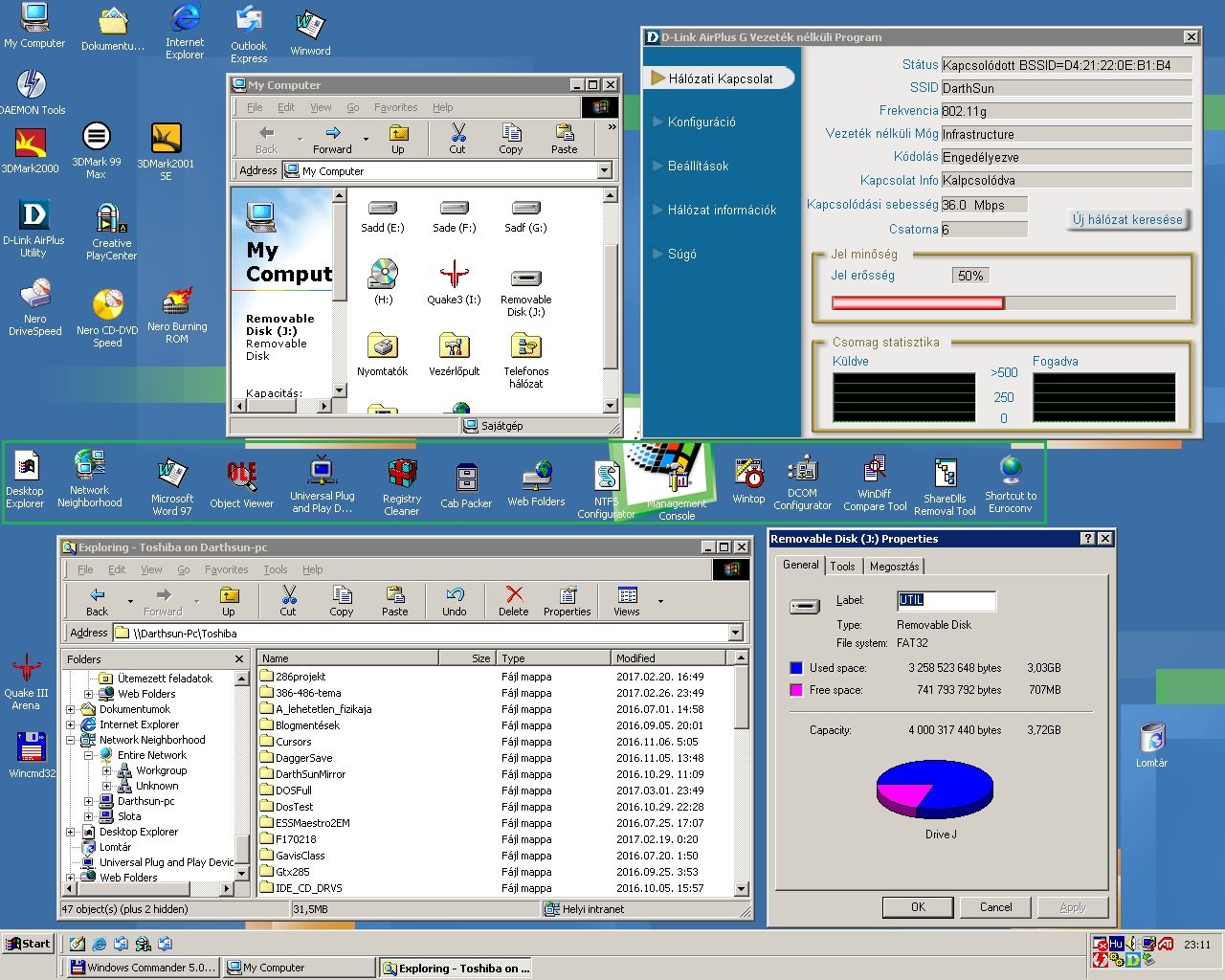Image resolution: width=1225 pixels, height=980 pixels.
Task: Click Delete in the Exploring window toolbar
Action: pos(513,601)
